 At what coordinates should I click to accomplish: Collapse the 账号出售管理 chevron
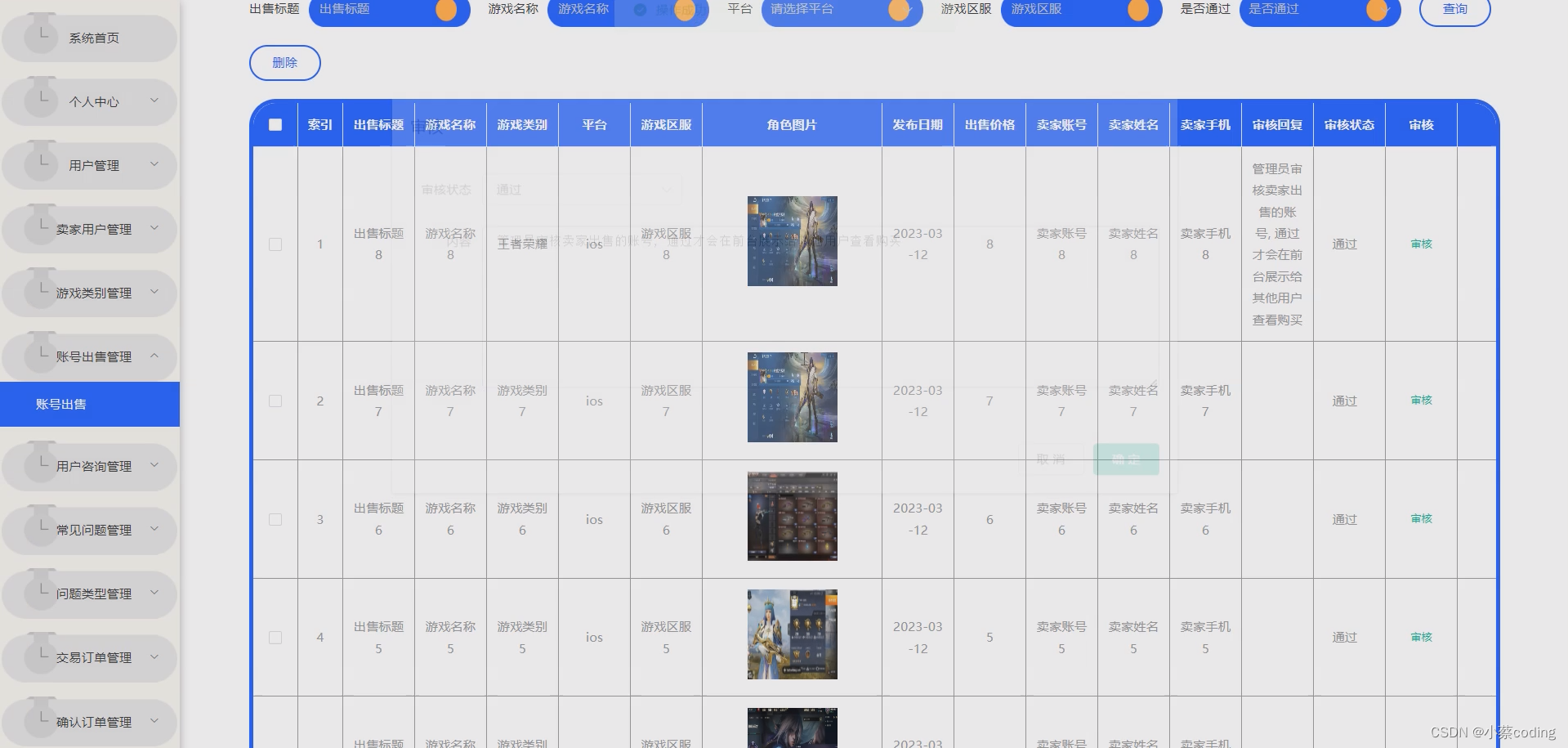tap(154, 356)
